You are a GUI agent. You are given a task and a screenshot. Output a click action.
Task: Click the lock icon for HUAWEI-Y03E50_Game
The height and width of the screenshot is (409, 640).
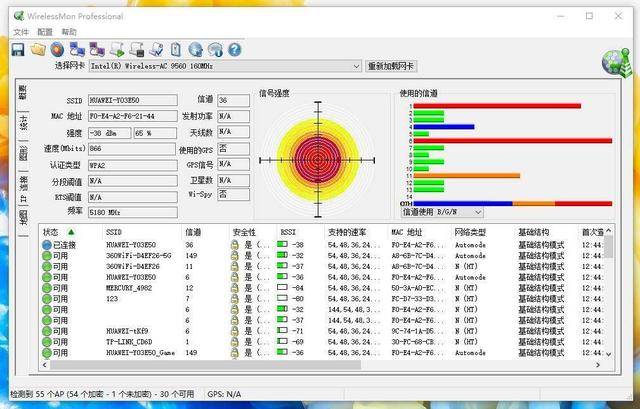click(234, 352)
